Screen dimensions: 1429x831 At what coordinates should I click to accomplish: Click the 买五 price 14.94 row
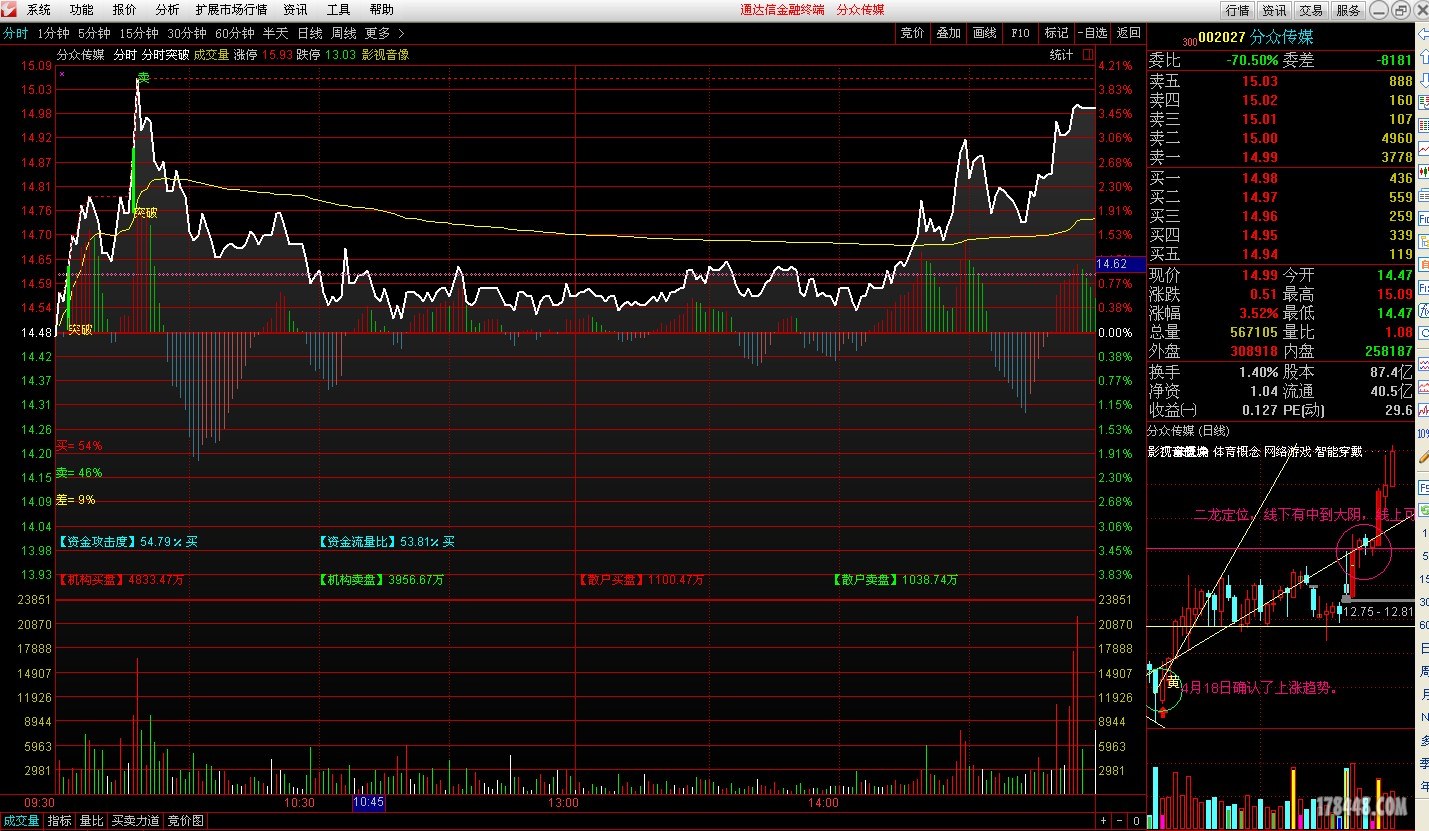point(1281,254)
